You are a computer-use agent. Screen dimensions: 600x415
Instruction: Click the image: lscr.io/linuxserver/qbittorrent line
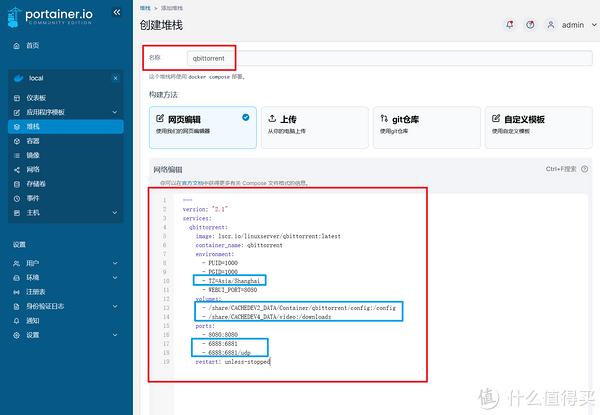pyautogui.click(x=268, y=236)
